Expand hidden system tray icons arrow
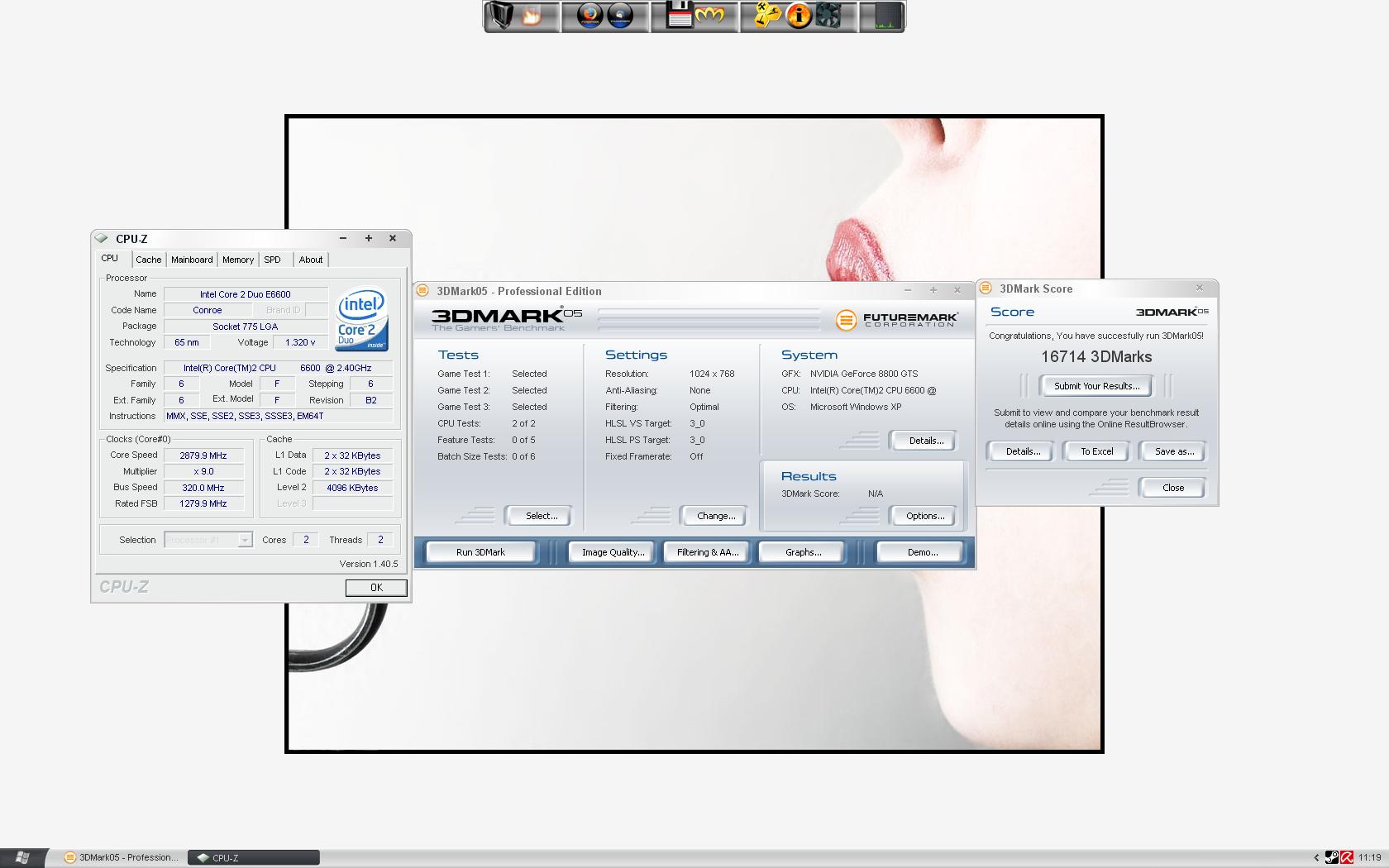Screen dimensions: 1389x868 click(x=1316, y=857)
